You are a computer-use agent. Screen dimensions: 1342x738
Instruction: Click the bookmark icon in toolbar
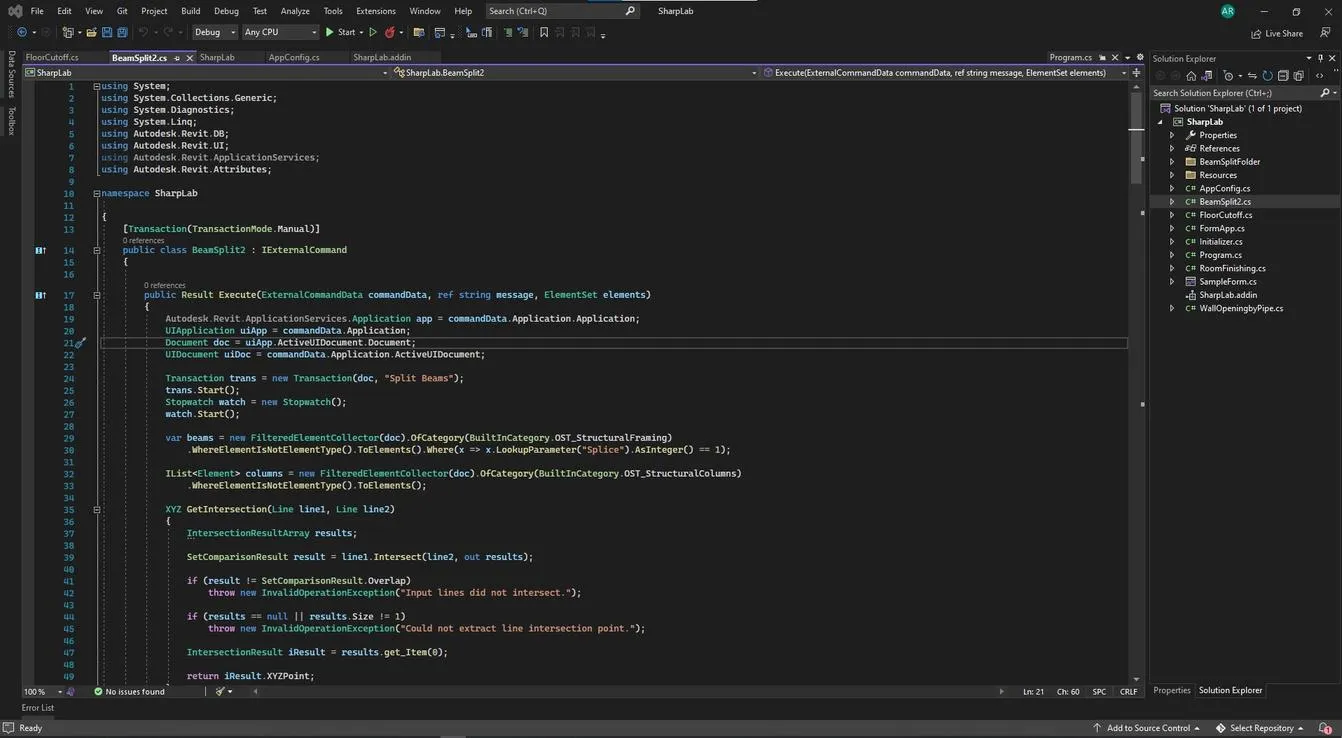pyautogui.click(x=544, y=32)
